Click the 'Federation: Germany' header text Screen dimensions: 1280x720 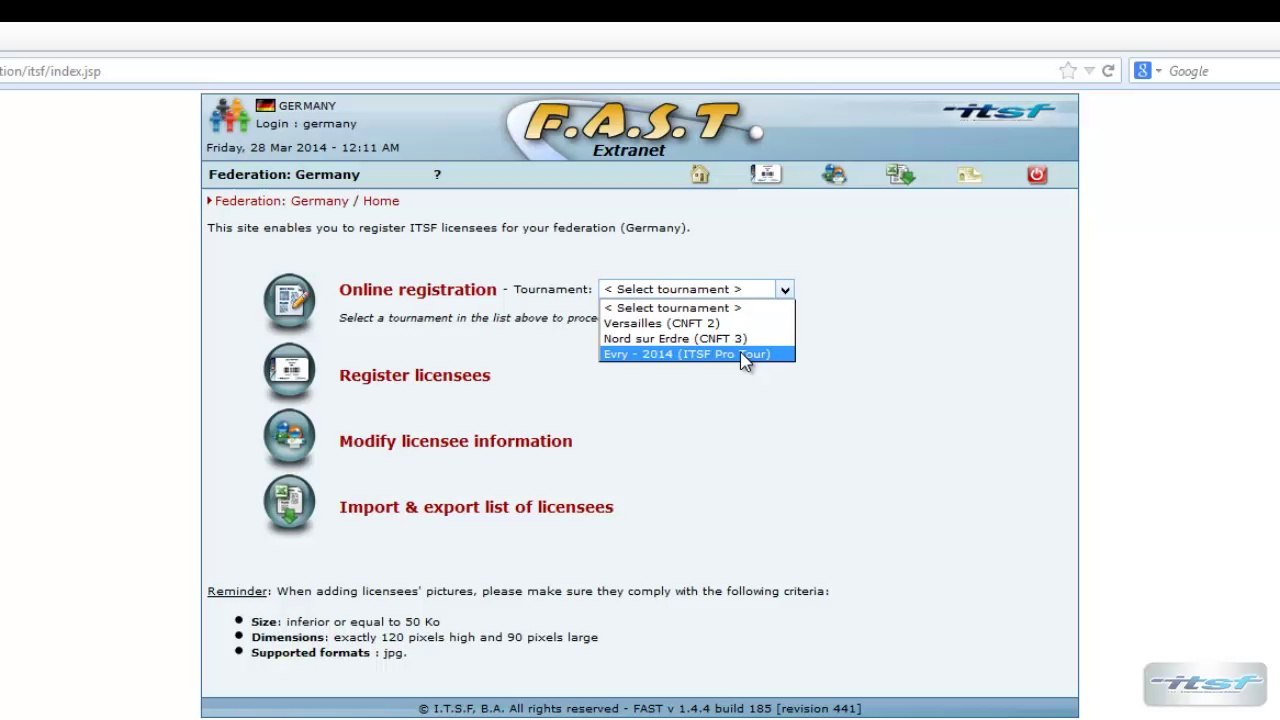(284, 175)
